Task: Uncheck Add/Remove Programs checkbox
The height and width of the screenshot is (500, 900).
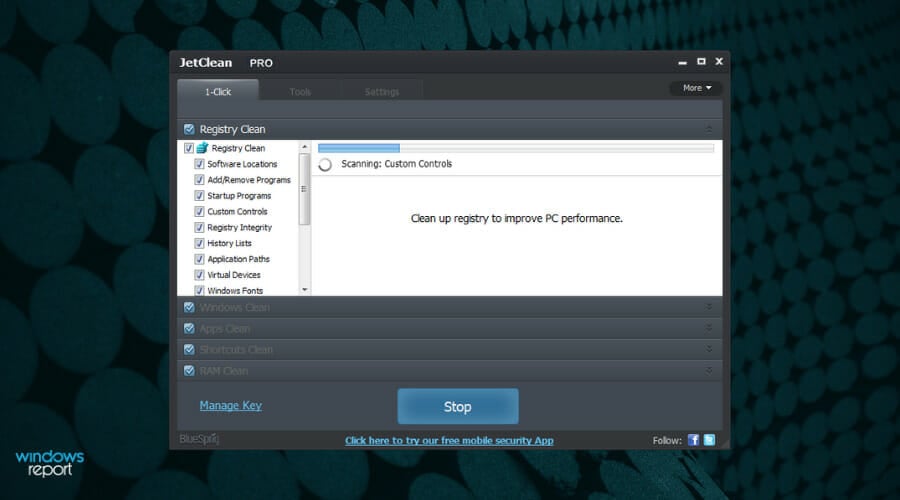Action: (x=199, y=180)
